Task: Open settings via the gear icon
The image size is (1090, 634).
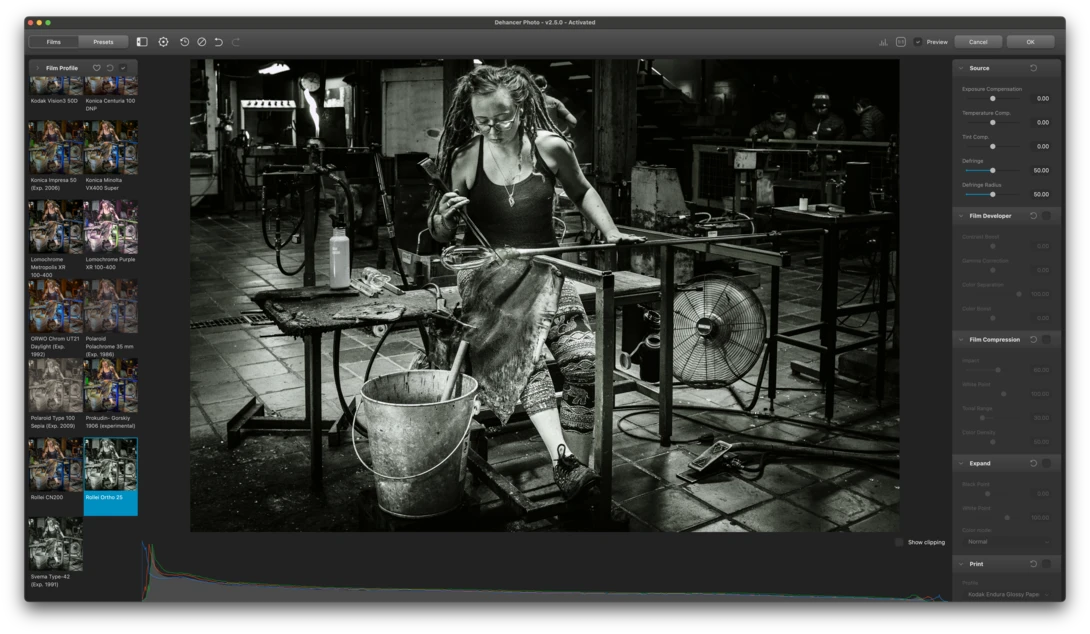Action: click(x=163, y=42)
